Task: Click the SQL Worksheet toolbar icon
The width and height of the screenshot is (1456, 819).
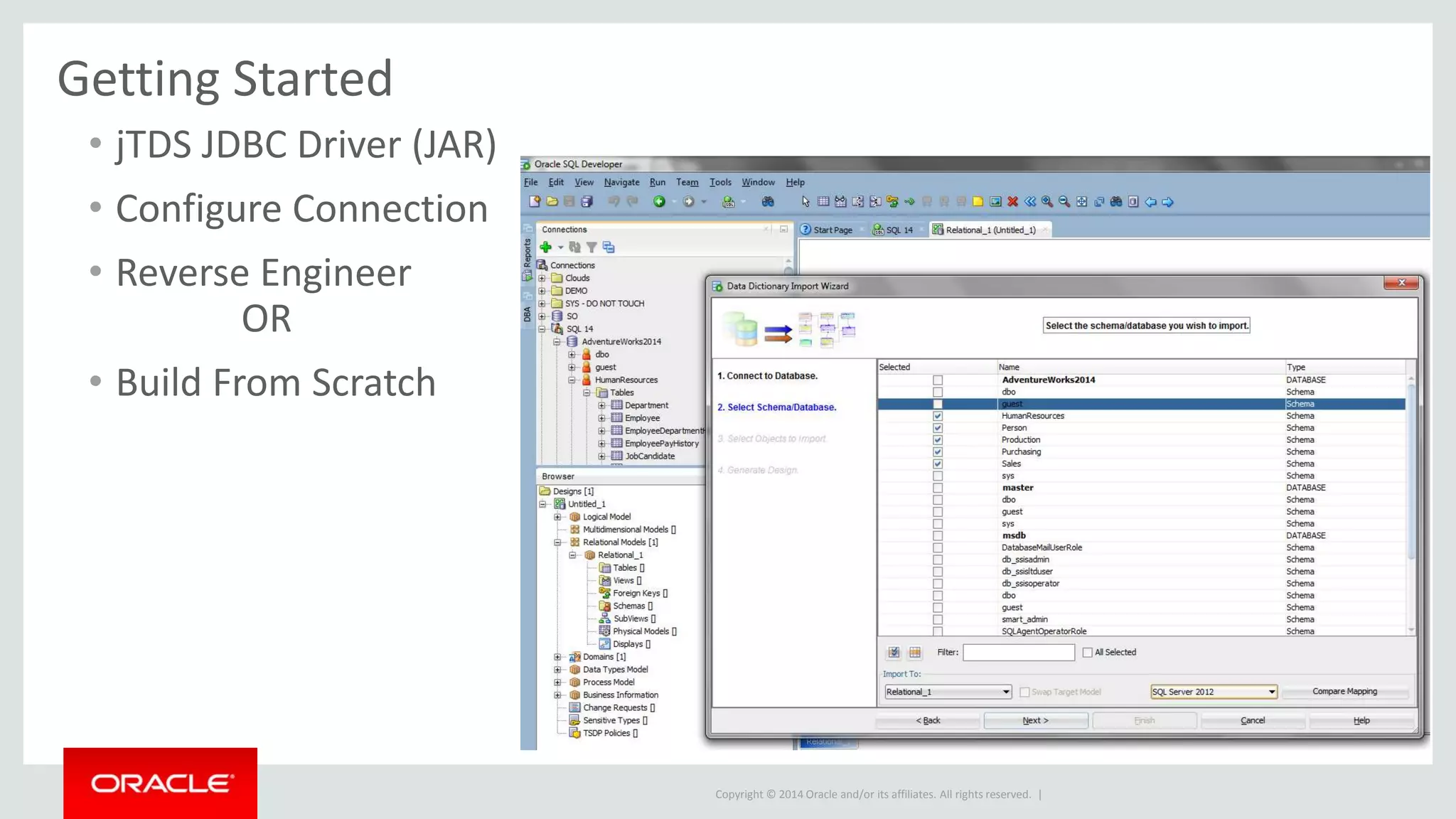Action: point(729,202)
